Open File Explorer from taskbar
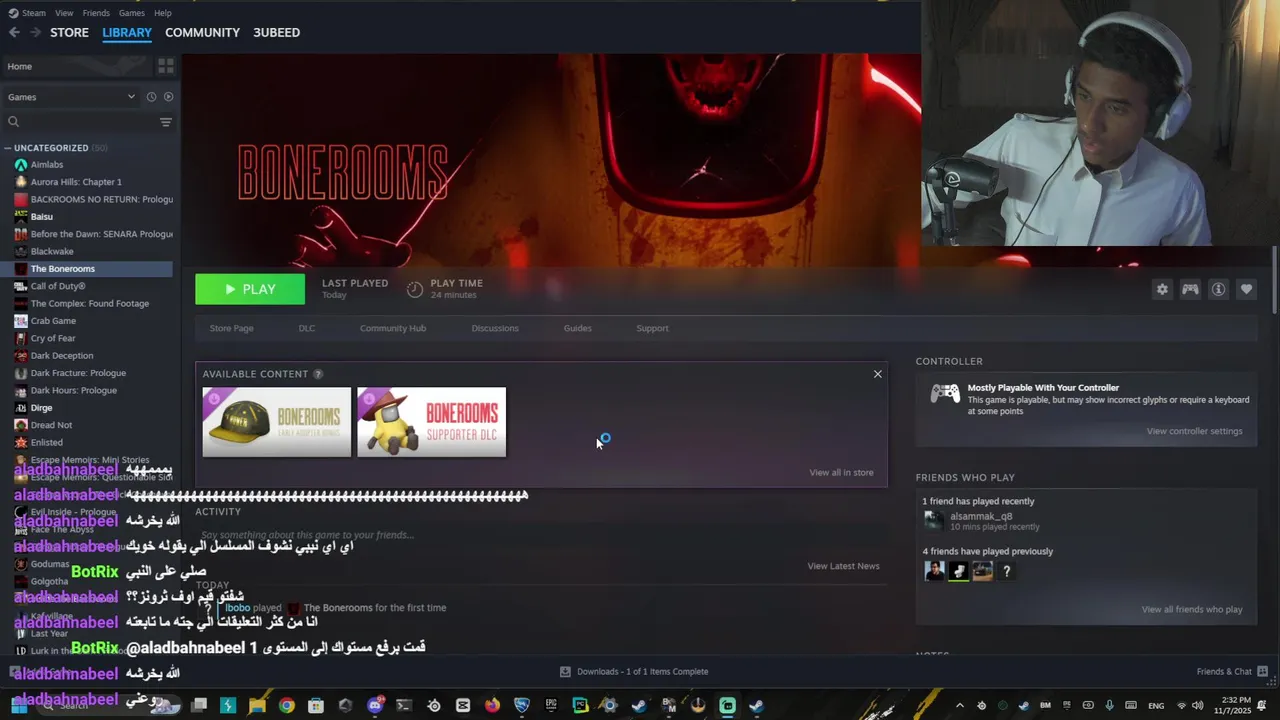 [x=257, y=705]
